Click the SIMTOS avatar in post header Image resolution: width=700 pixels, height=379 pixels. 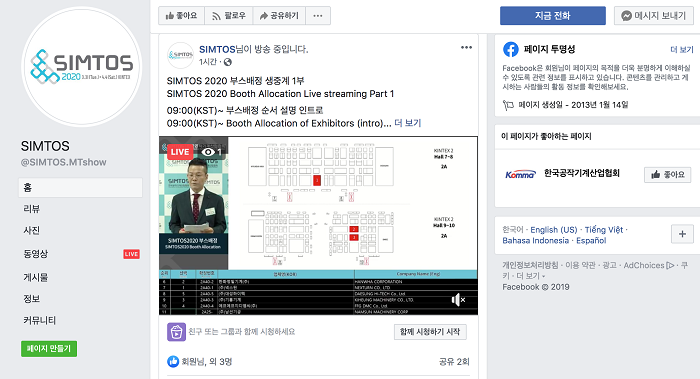click(180, 55)
